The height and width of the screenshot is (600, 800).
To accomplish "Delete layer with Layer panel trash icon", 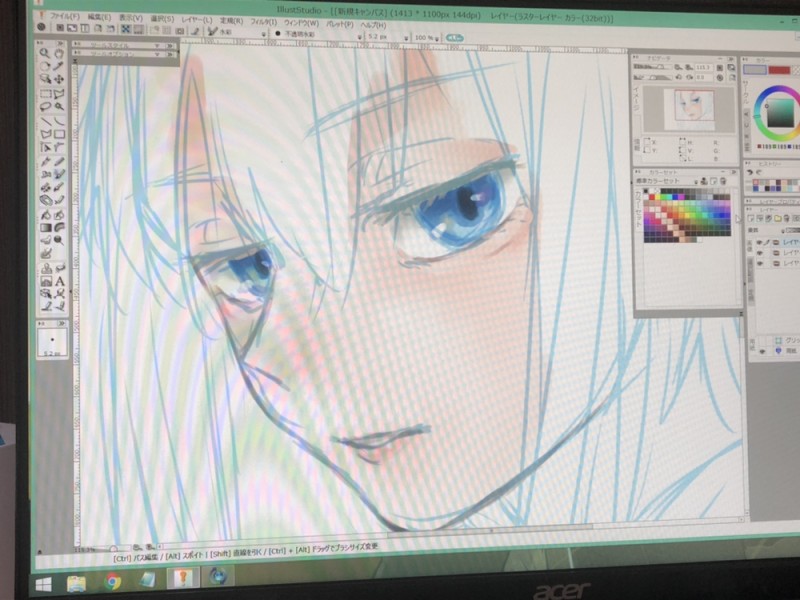I will 786,218.
